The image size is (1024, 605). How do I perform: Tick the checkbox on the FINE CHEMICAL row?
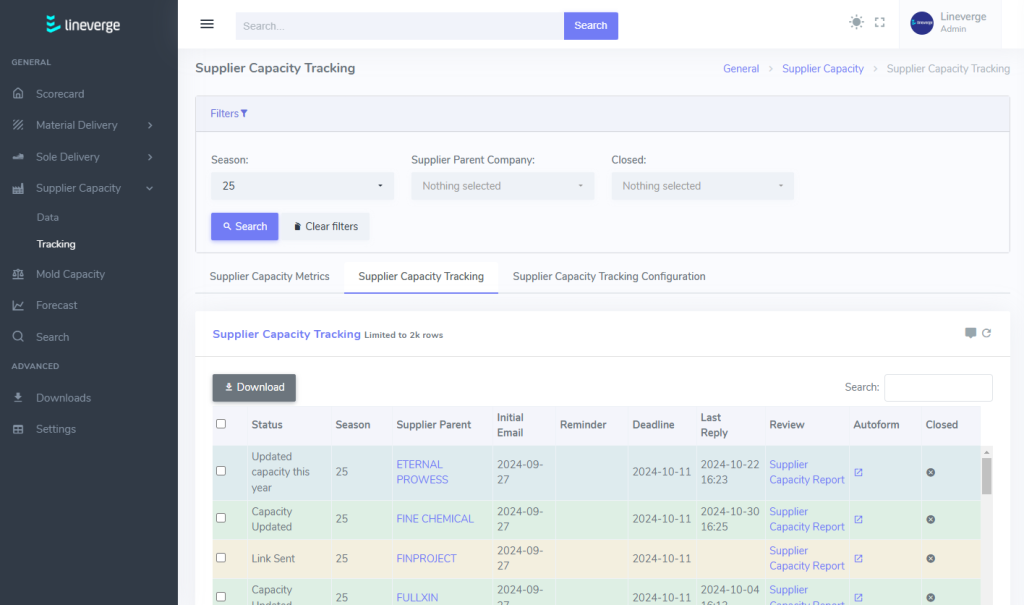(221, 519)
